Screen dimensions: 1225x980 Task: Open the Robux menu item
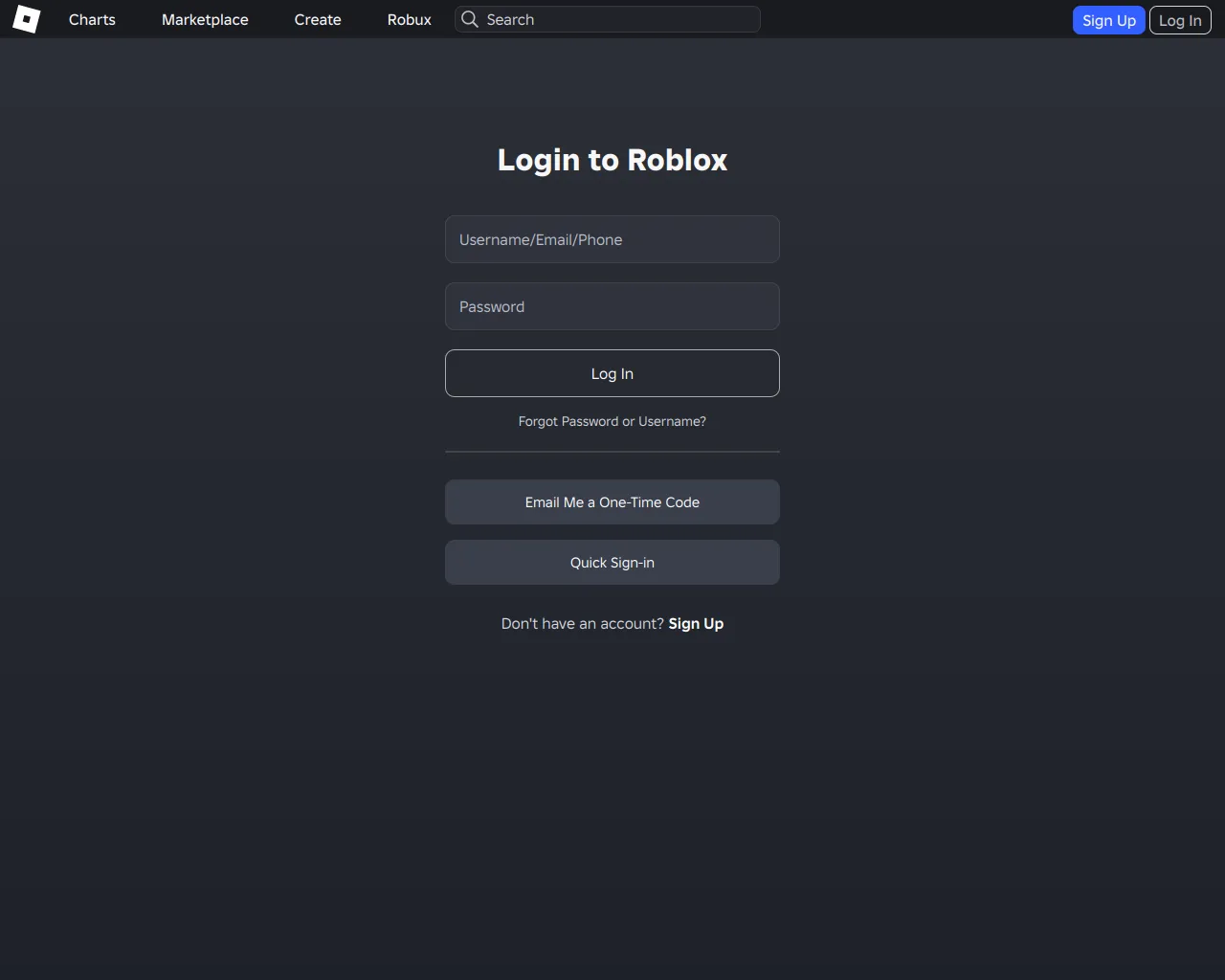tap(410, 19)
